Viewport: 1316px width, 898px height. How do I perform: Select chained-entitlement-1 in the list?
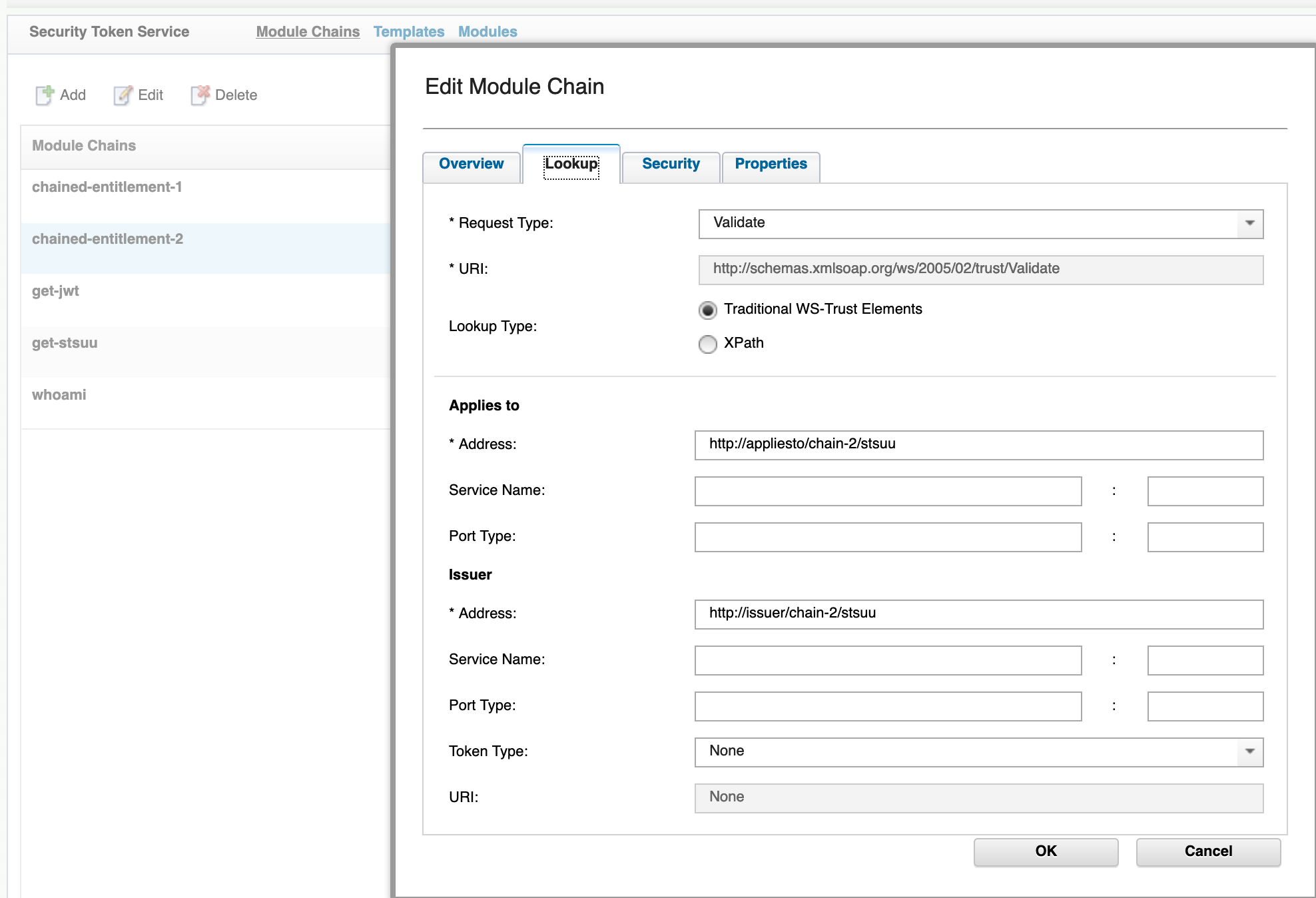click(x=107, y=187)
